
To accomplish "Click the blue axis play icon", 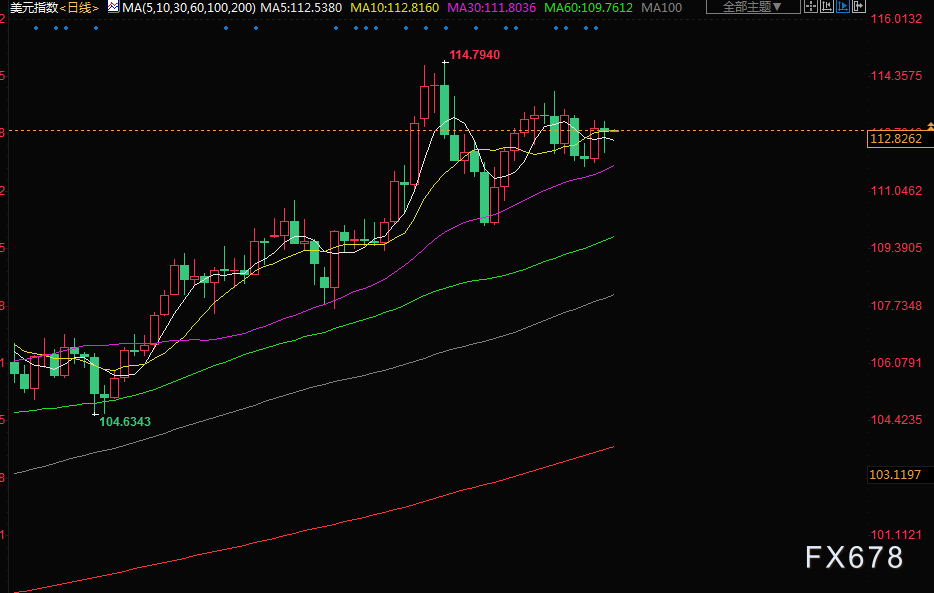I will pos(843,7).
